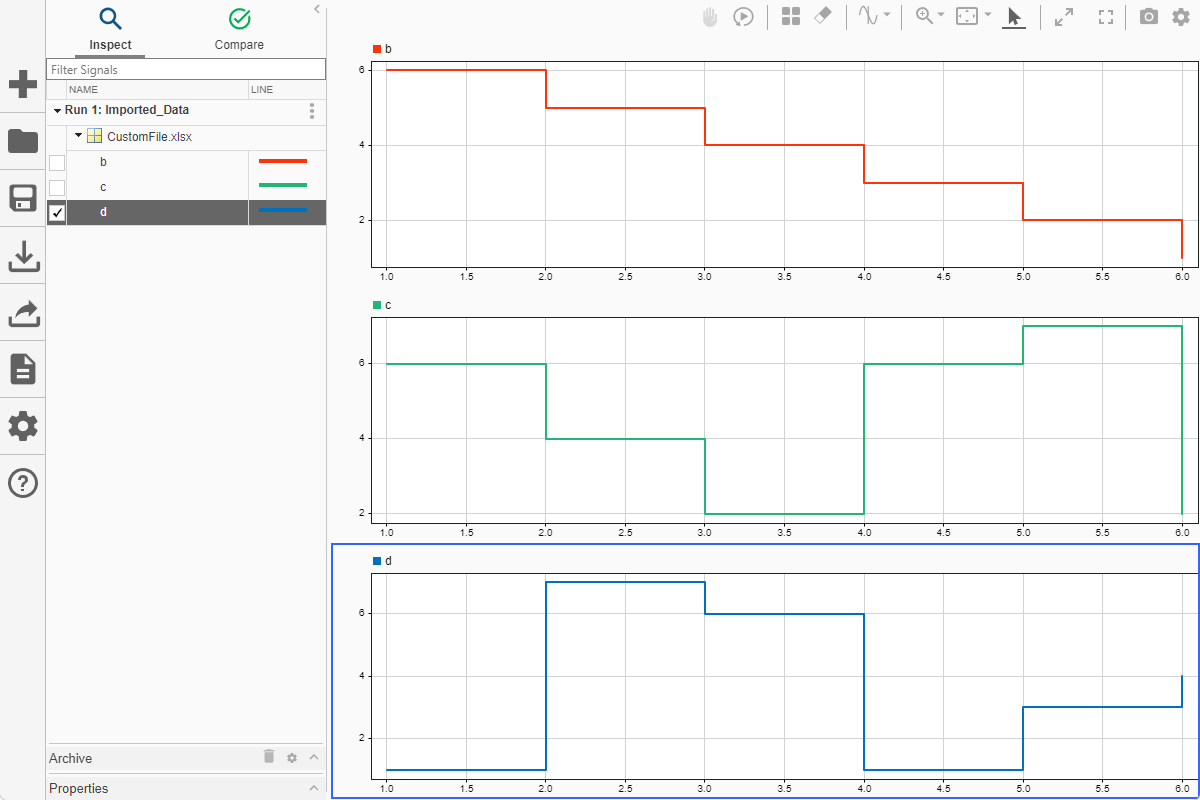Open Help question mark icon
1200x800 pixels.
coord(23,484)
